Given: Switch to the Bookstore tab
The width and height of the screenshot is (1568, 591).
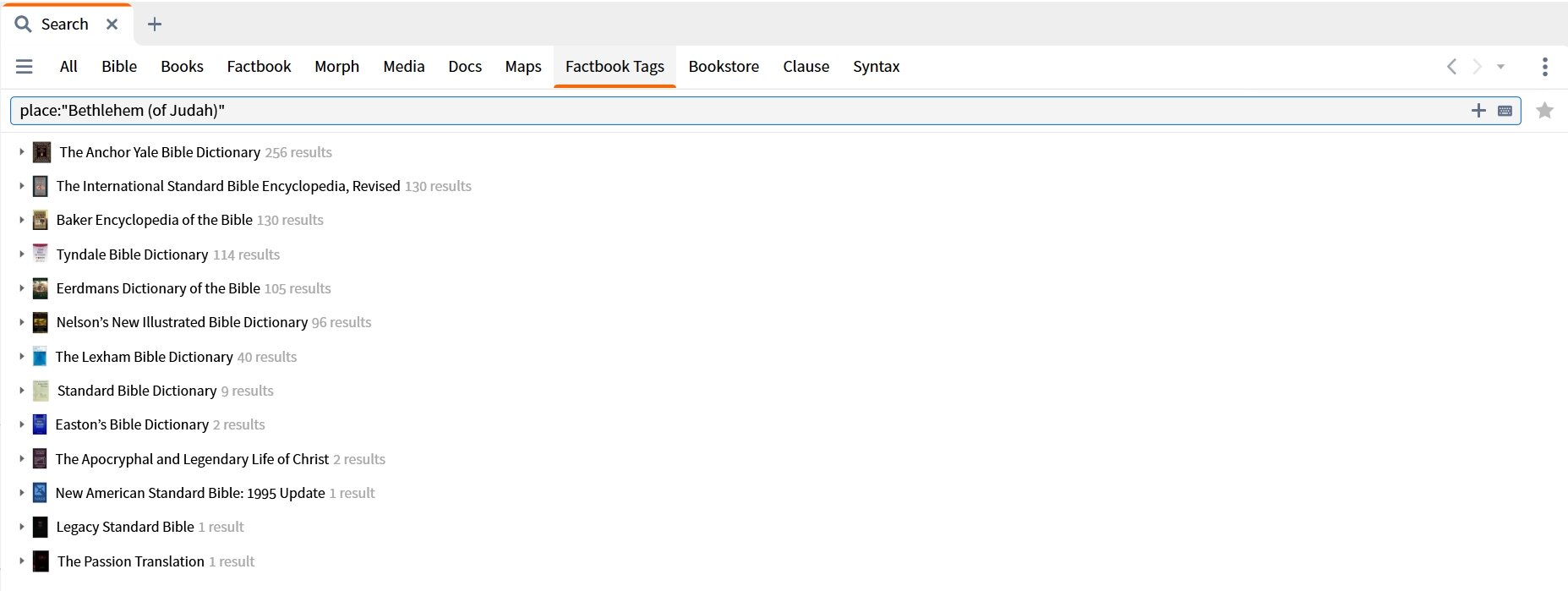Looking at the screenshot, I should tap(724, 66).
